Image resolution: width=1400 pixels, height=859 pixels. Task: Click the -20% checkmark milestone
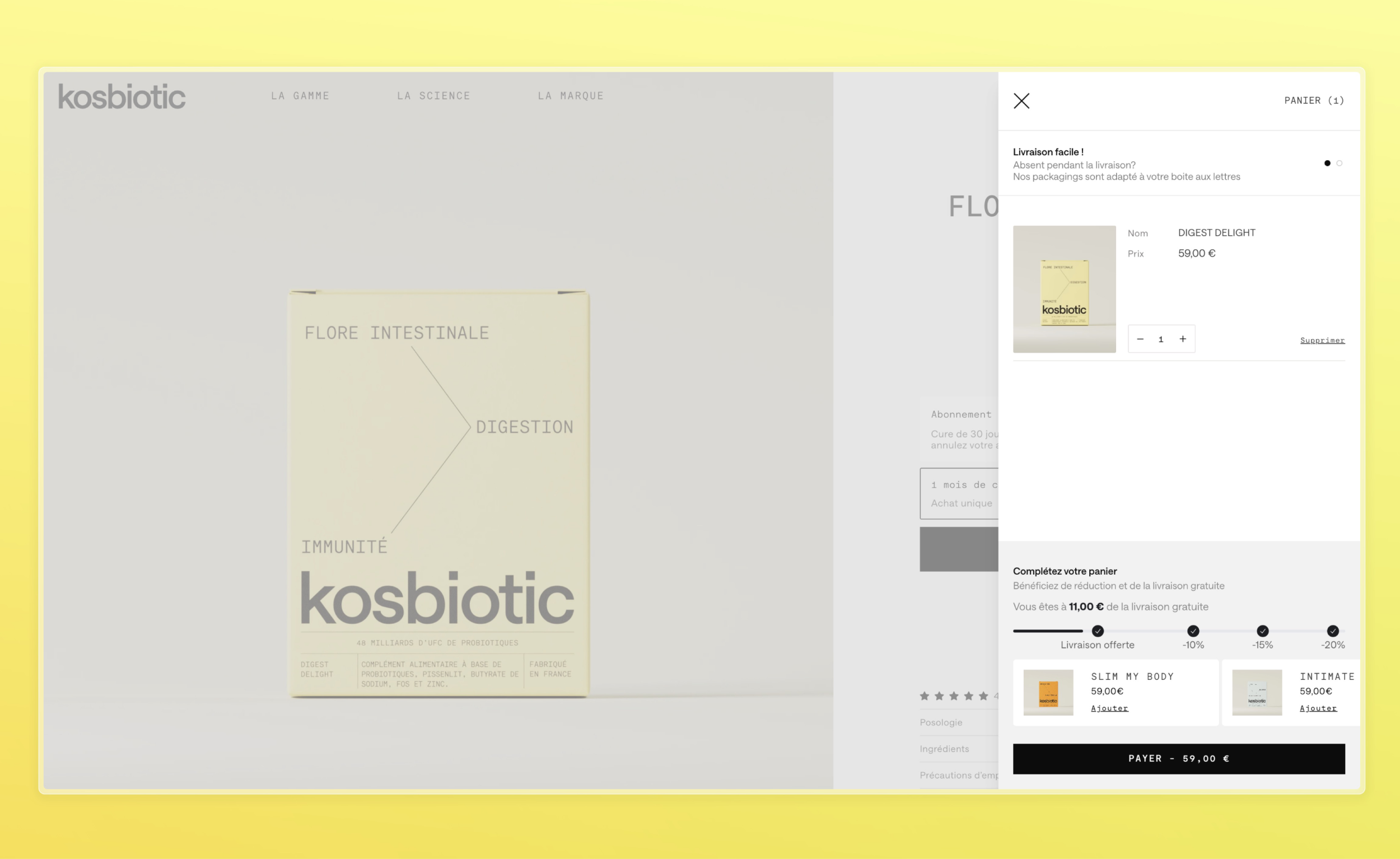[1333, 631]
